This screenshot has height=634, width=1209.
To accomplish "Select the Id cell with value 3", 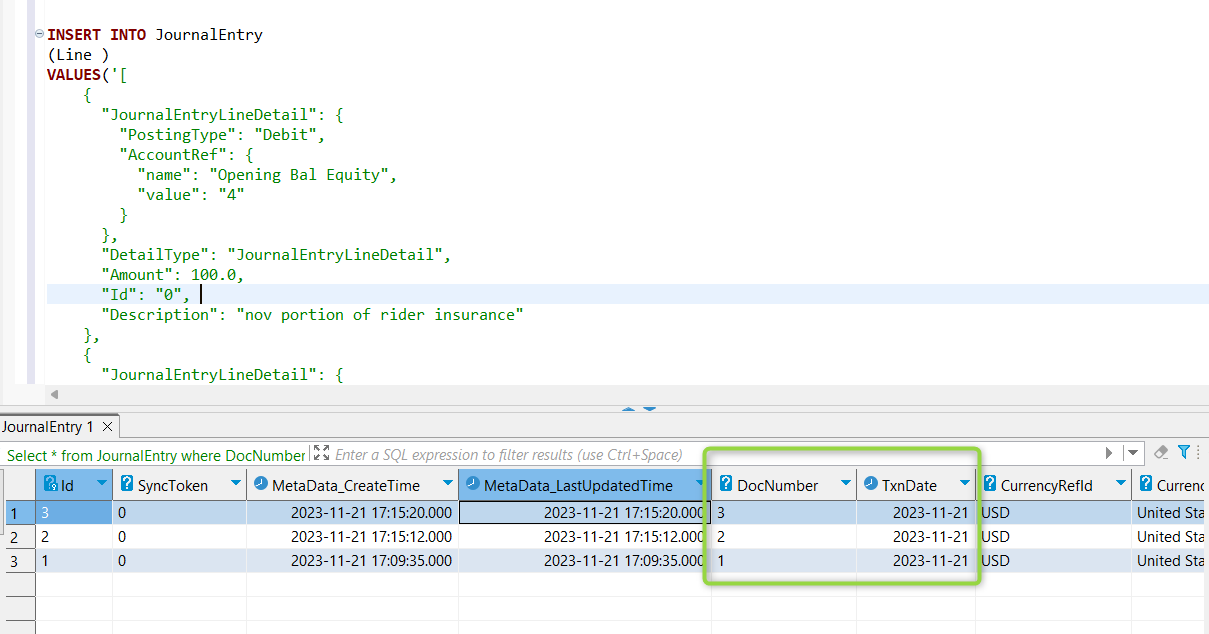I will [74, 512].
